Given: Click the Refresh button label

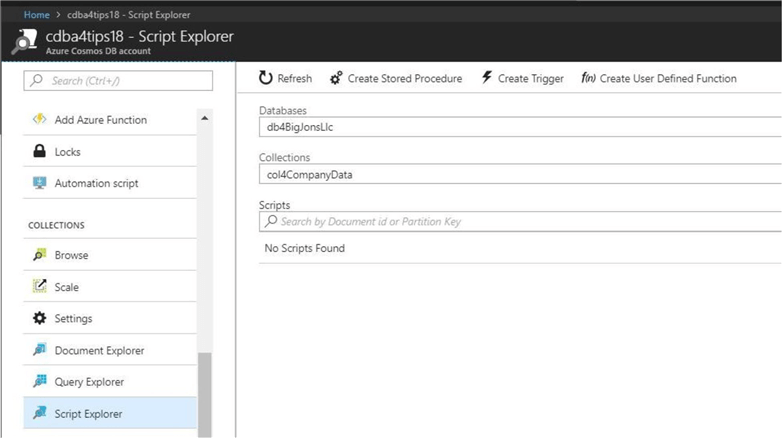Looking at the screenshot, I should click(x=295, y=78).
